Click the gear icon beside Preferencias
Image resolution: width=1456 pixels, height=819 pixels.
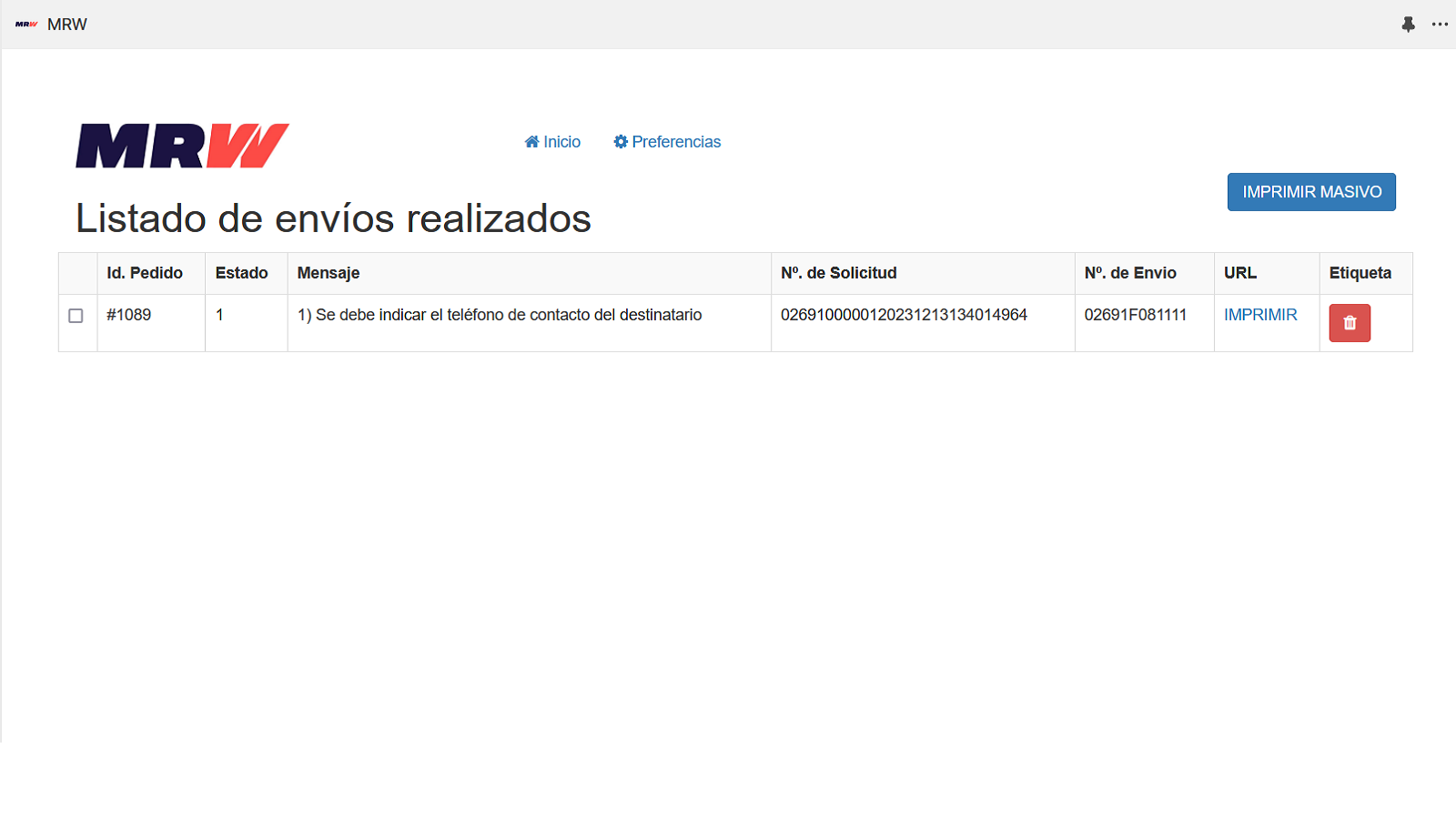(621, 142)
